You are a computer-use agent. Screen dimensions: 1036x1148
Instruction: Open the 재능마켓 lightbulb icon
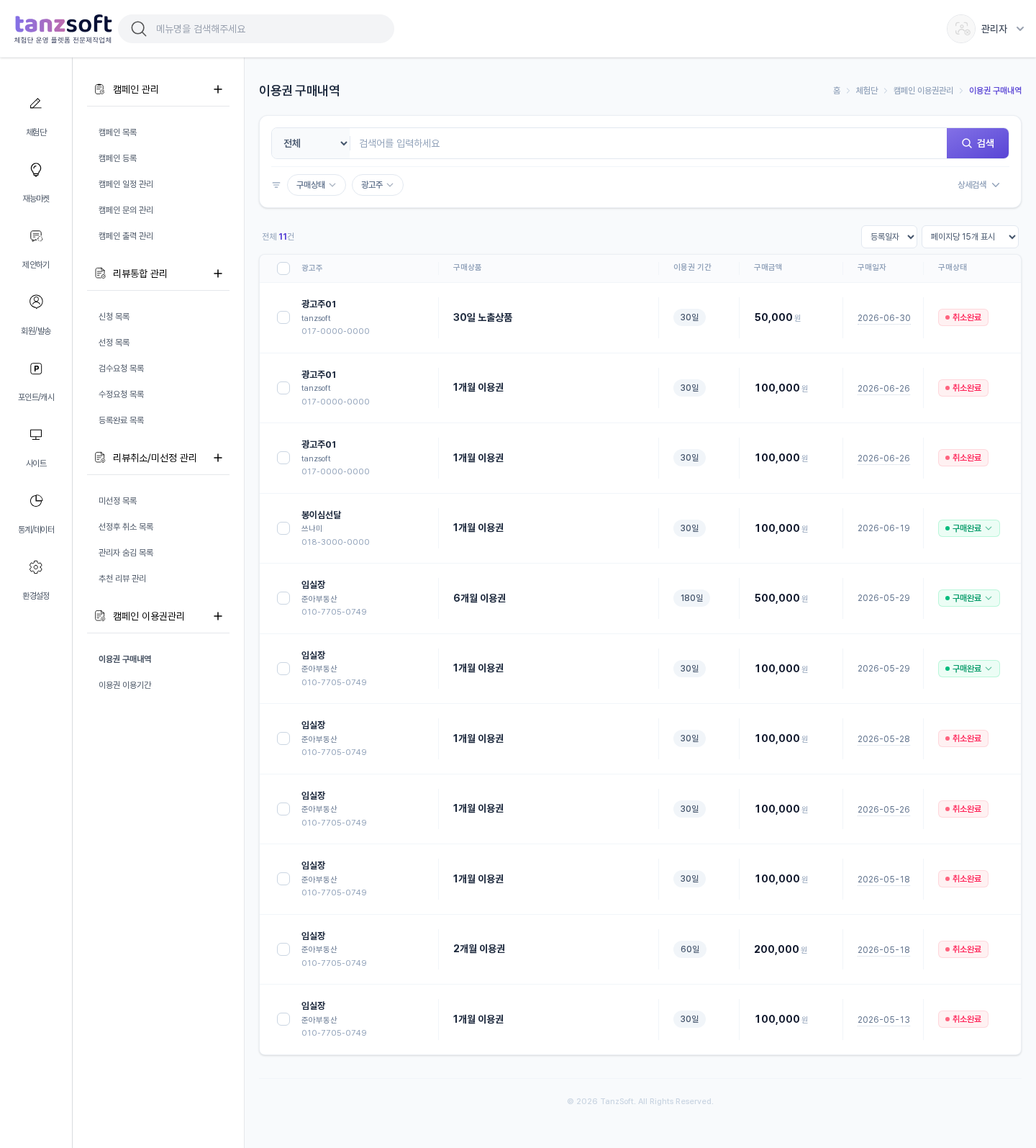click(35, 170)
